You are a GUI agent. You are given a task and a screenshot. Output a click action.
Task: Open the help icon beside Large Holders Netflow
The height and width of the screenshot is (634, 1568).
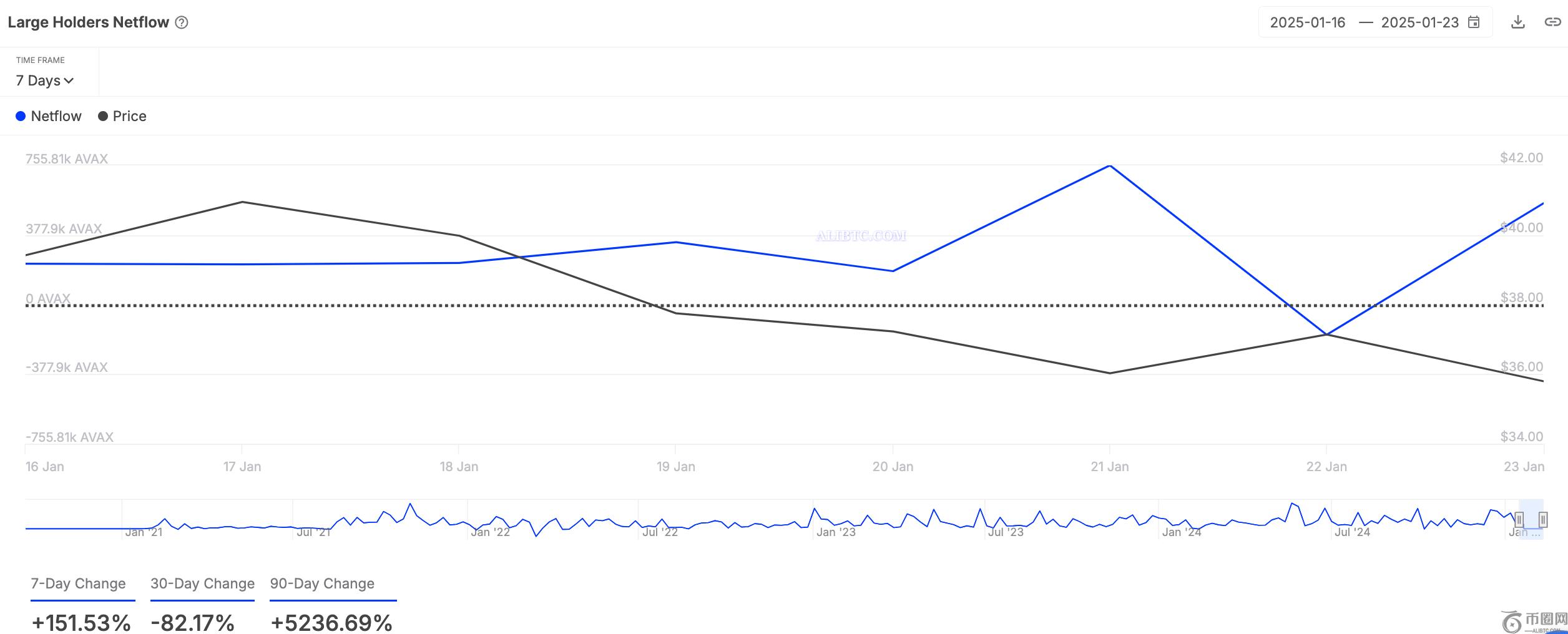click(182, 22)
